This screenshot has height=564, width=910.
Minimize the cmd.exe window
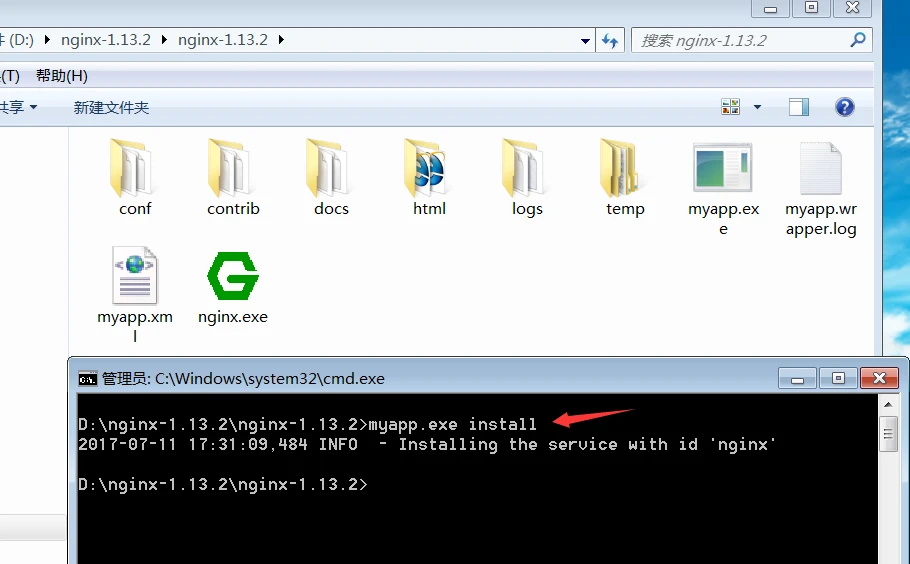797,379
